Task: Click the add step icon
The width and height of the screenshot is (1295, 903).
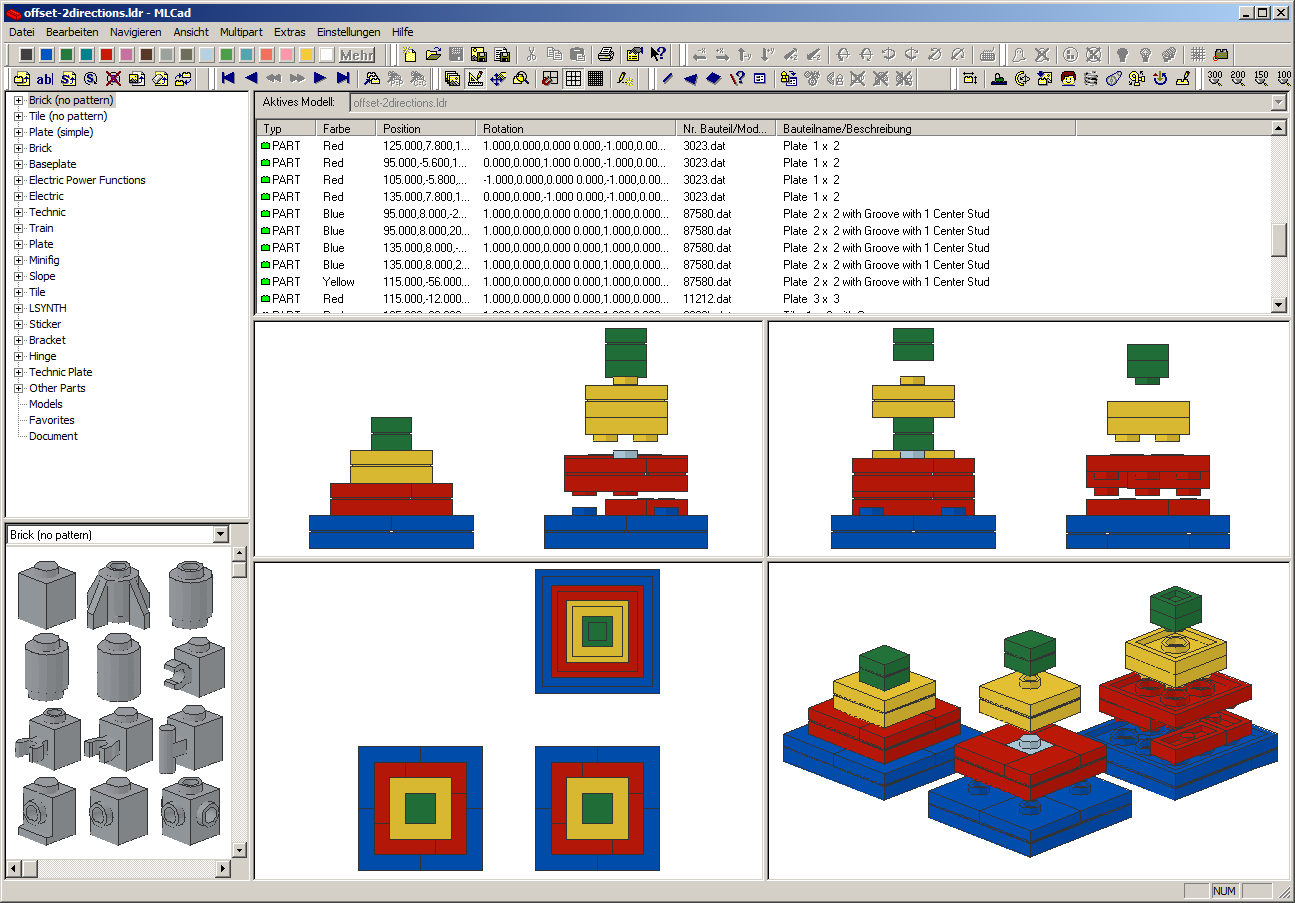Action: [x=68, y=78]
